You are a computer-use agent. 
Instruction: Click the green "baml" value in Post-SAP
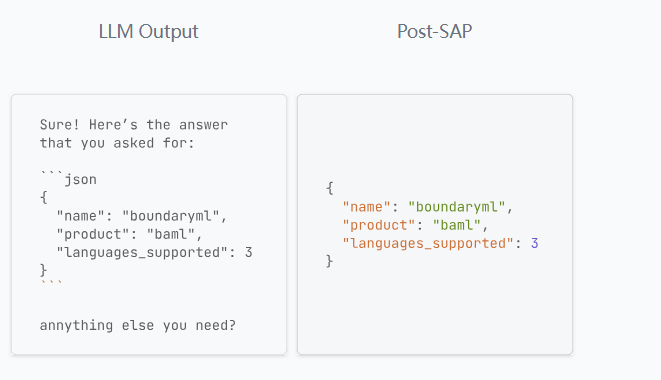(x=457, y=225)
